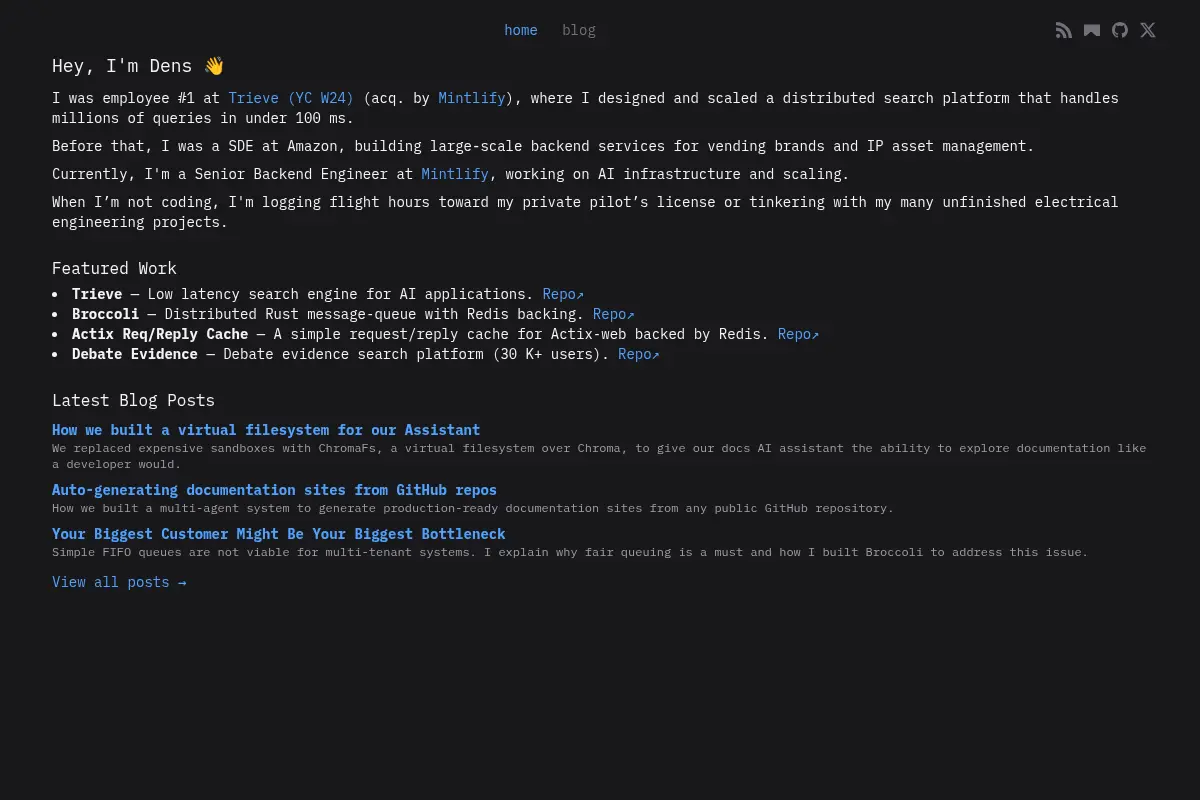Screen dimensions: 1200x800
Task: Open the Mintlify link after "Senior Backend Engineer at"
Action: (455, 174)
